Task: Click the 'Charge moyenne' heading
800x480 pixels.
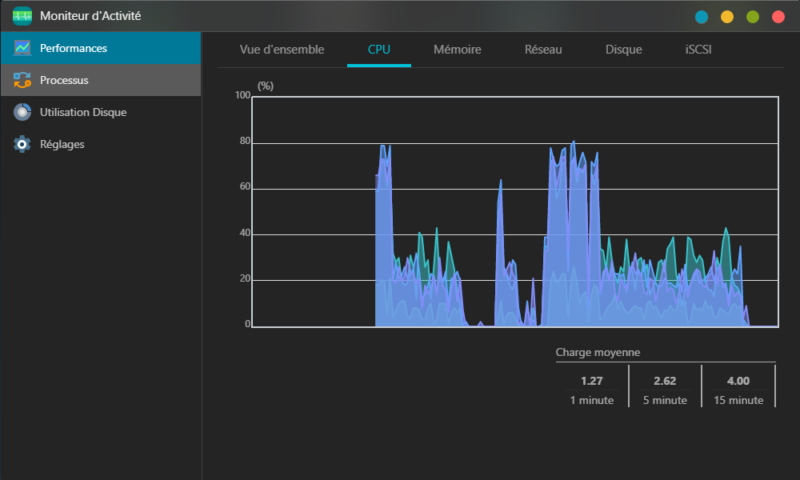Action: click(x=597, y=352)
